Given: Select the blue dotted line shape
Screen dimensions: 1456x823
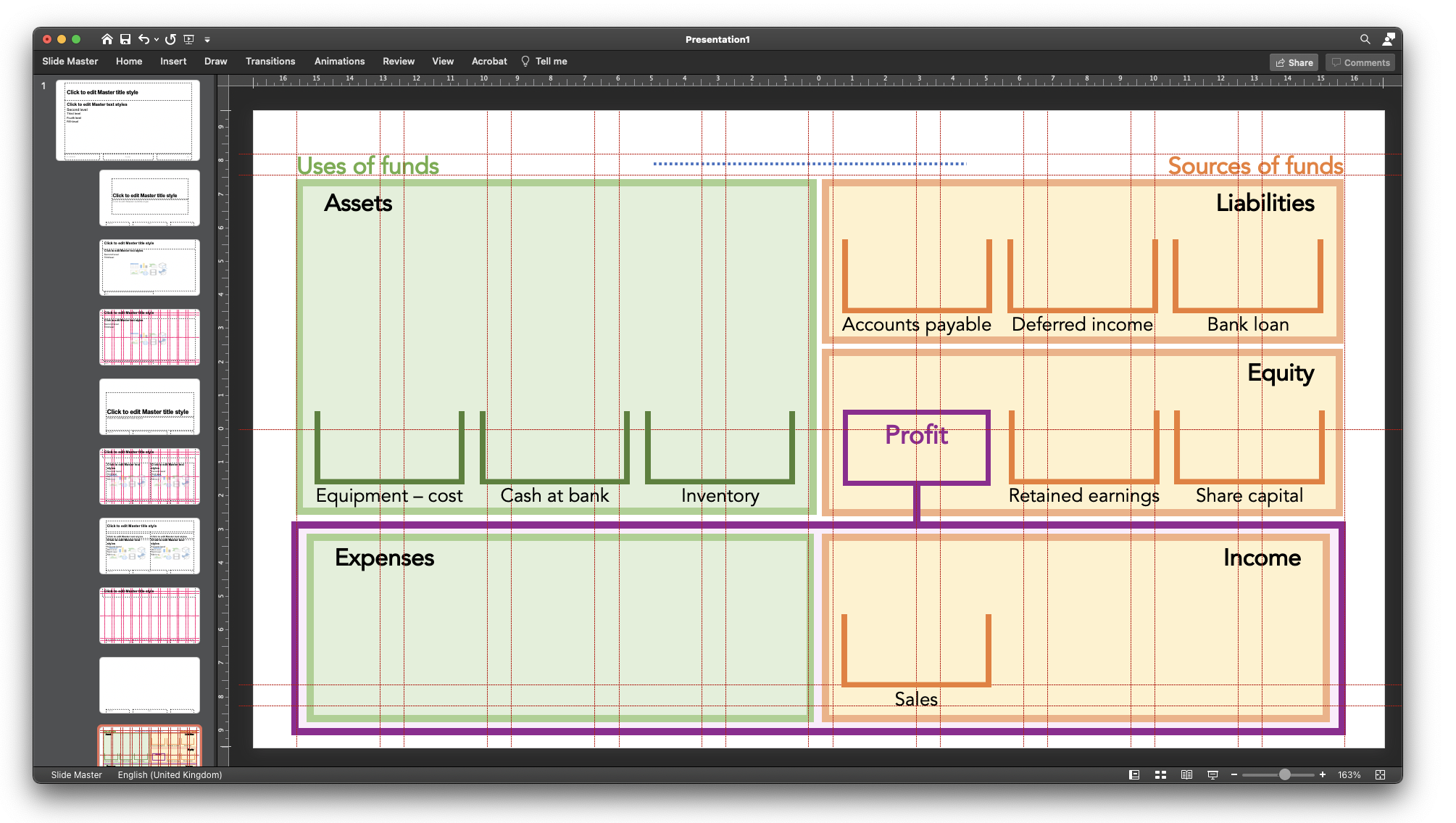Looking at the screenshot, I should click(x=810, y=164).
